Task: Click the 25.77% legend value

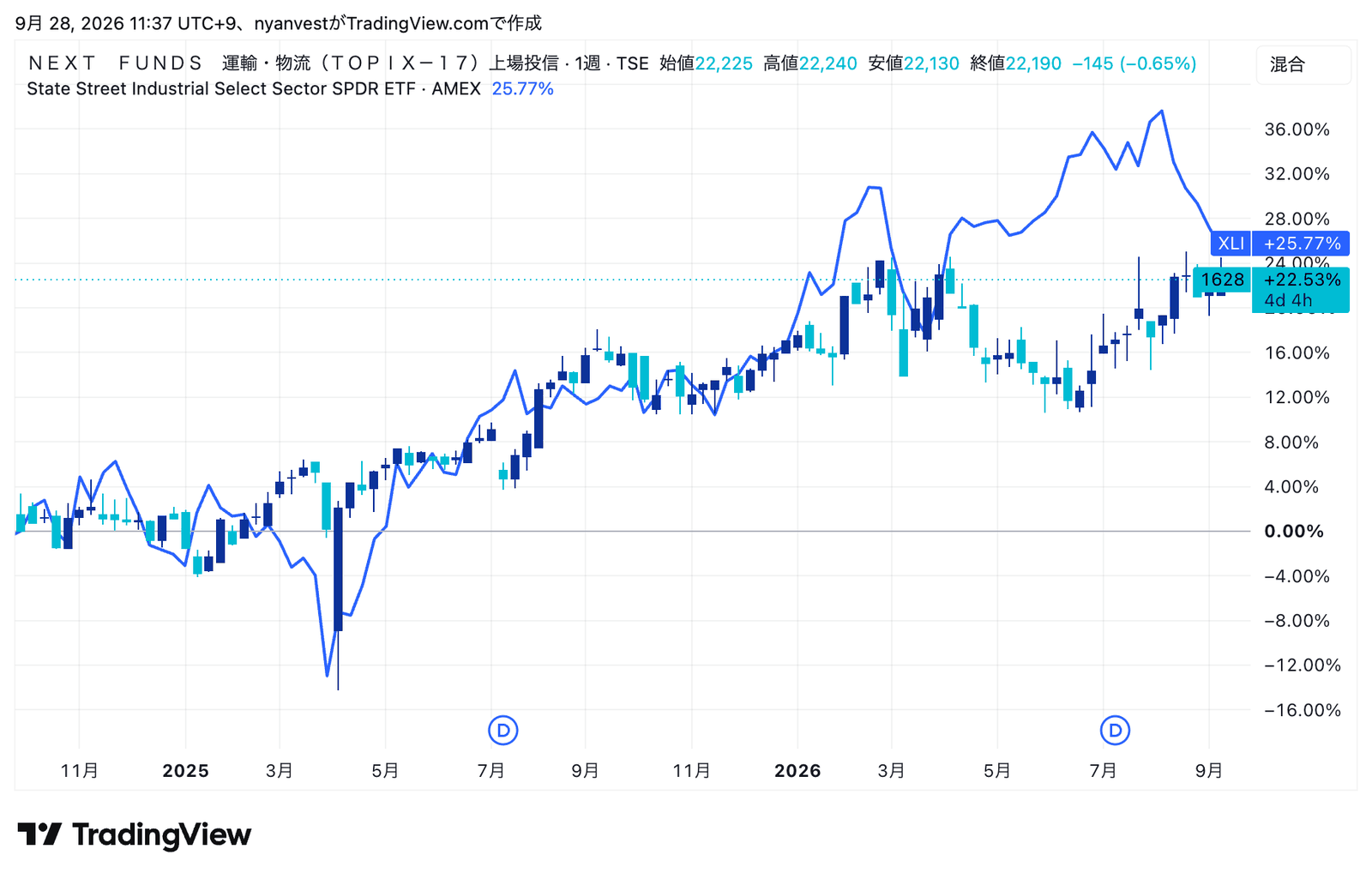Action: 523,88
